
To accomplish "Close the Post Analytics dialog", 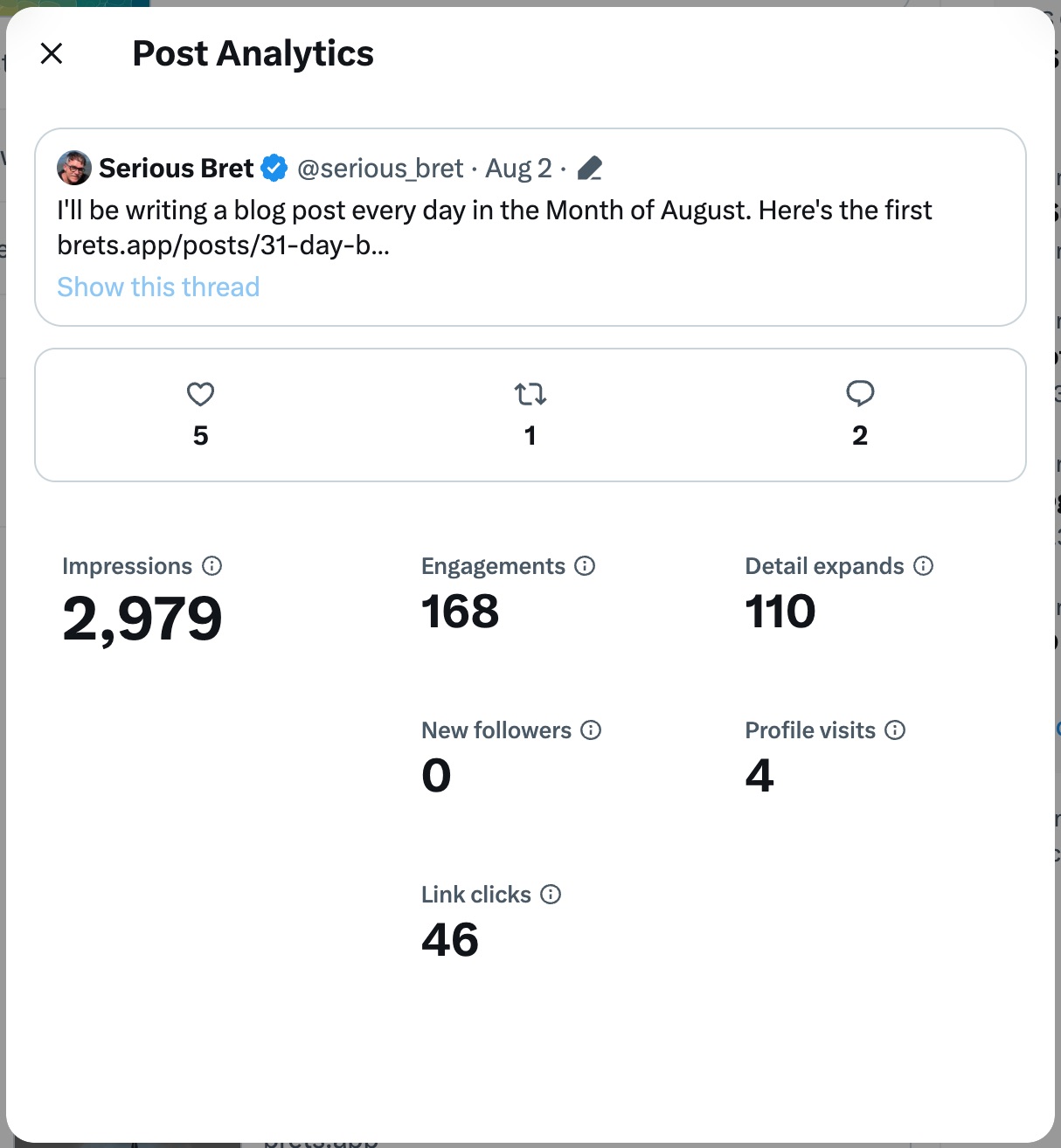I will click(52, 54).
